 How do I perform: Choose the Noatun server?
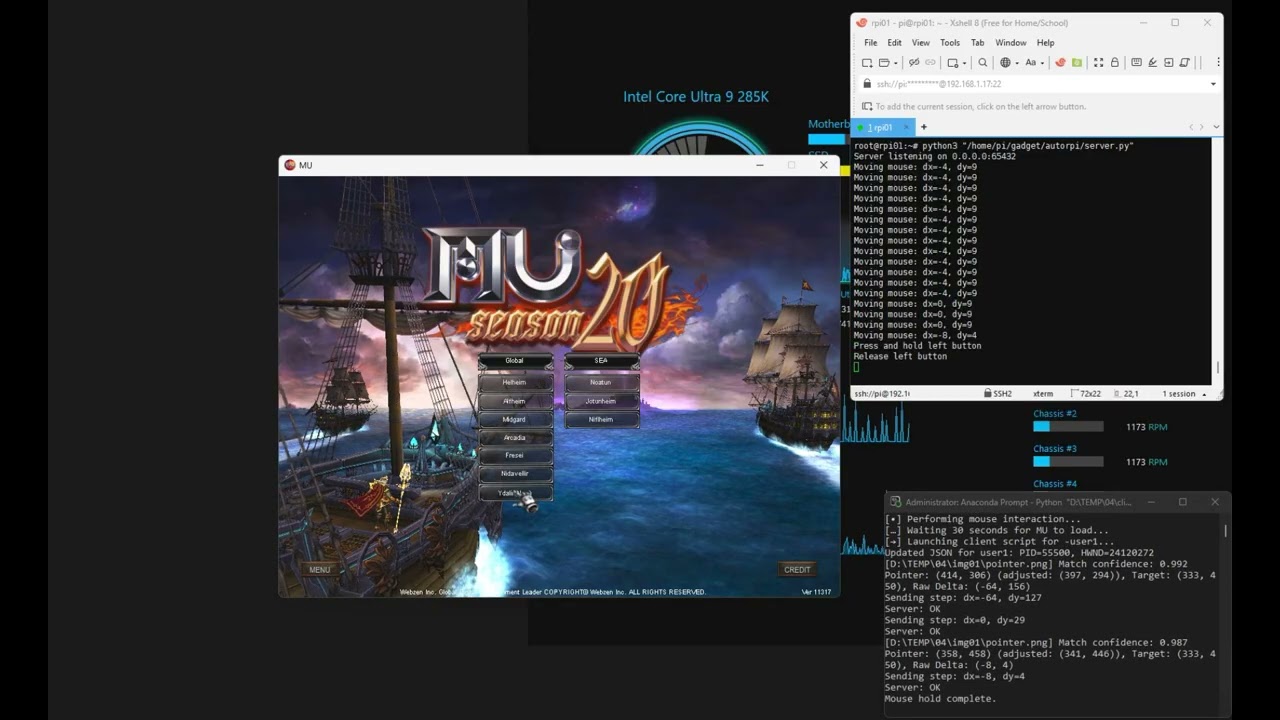pos(601,382)
